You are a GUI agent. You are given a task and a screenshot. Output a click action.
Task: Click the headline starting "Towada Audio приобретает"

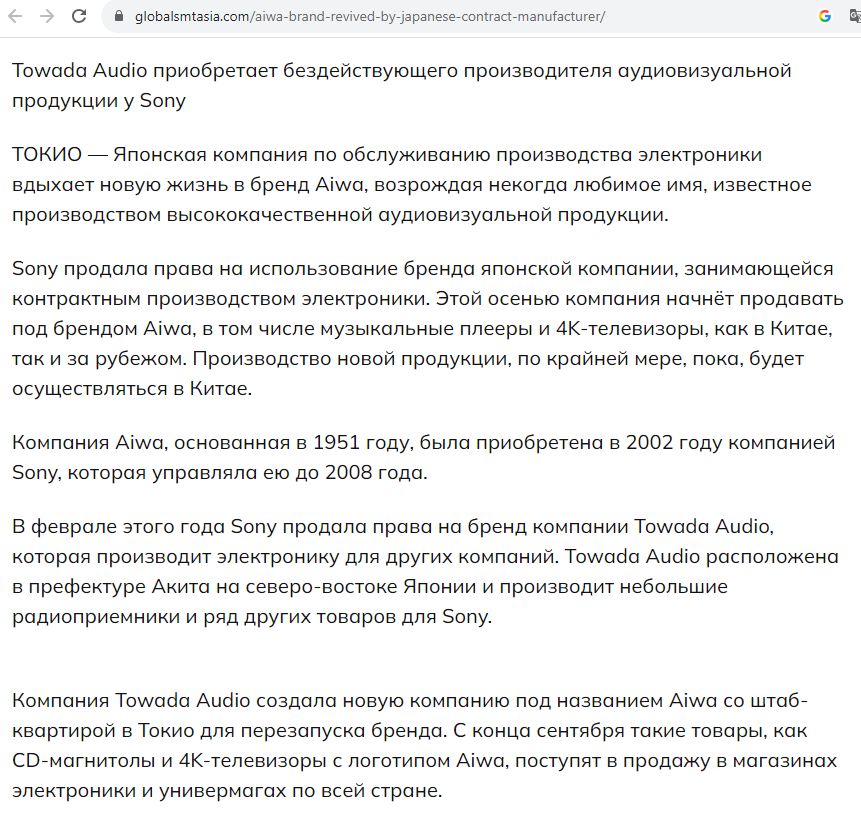401,86
